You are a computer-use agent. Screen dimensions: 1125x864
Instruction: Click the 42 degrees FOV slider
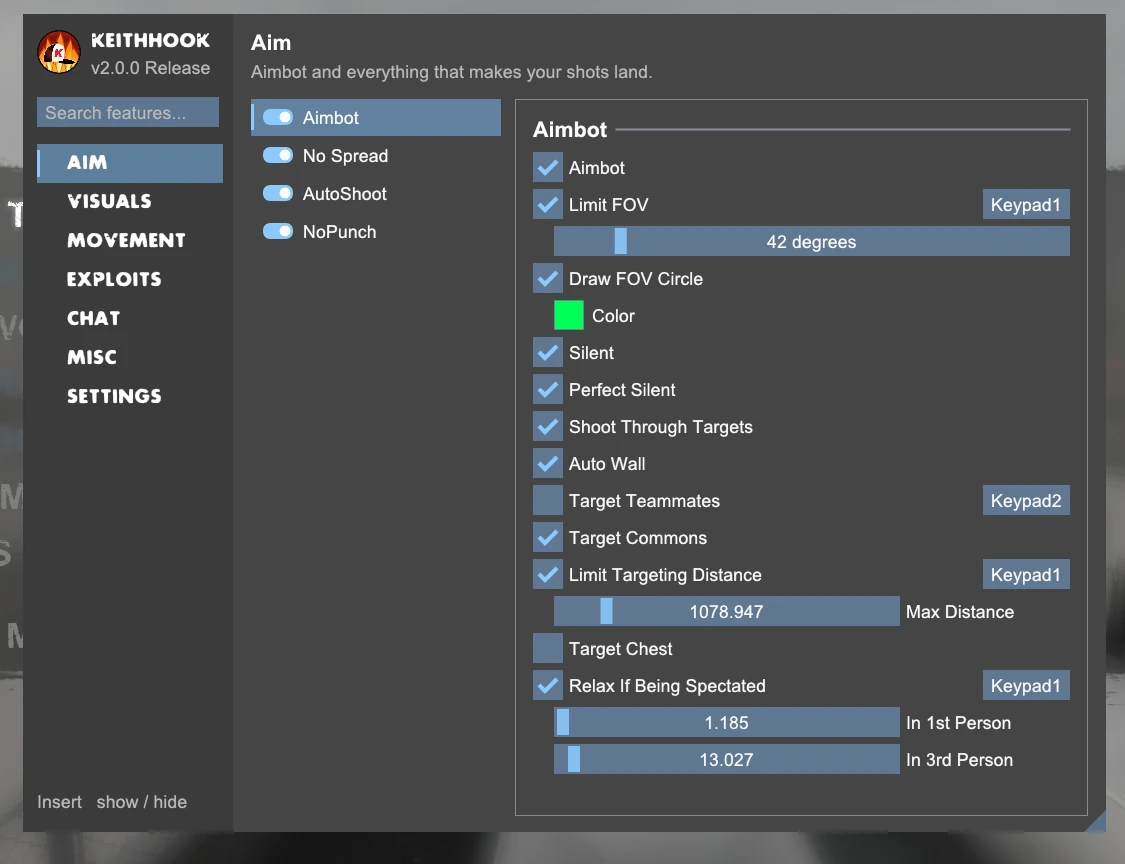[811, 241]
